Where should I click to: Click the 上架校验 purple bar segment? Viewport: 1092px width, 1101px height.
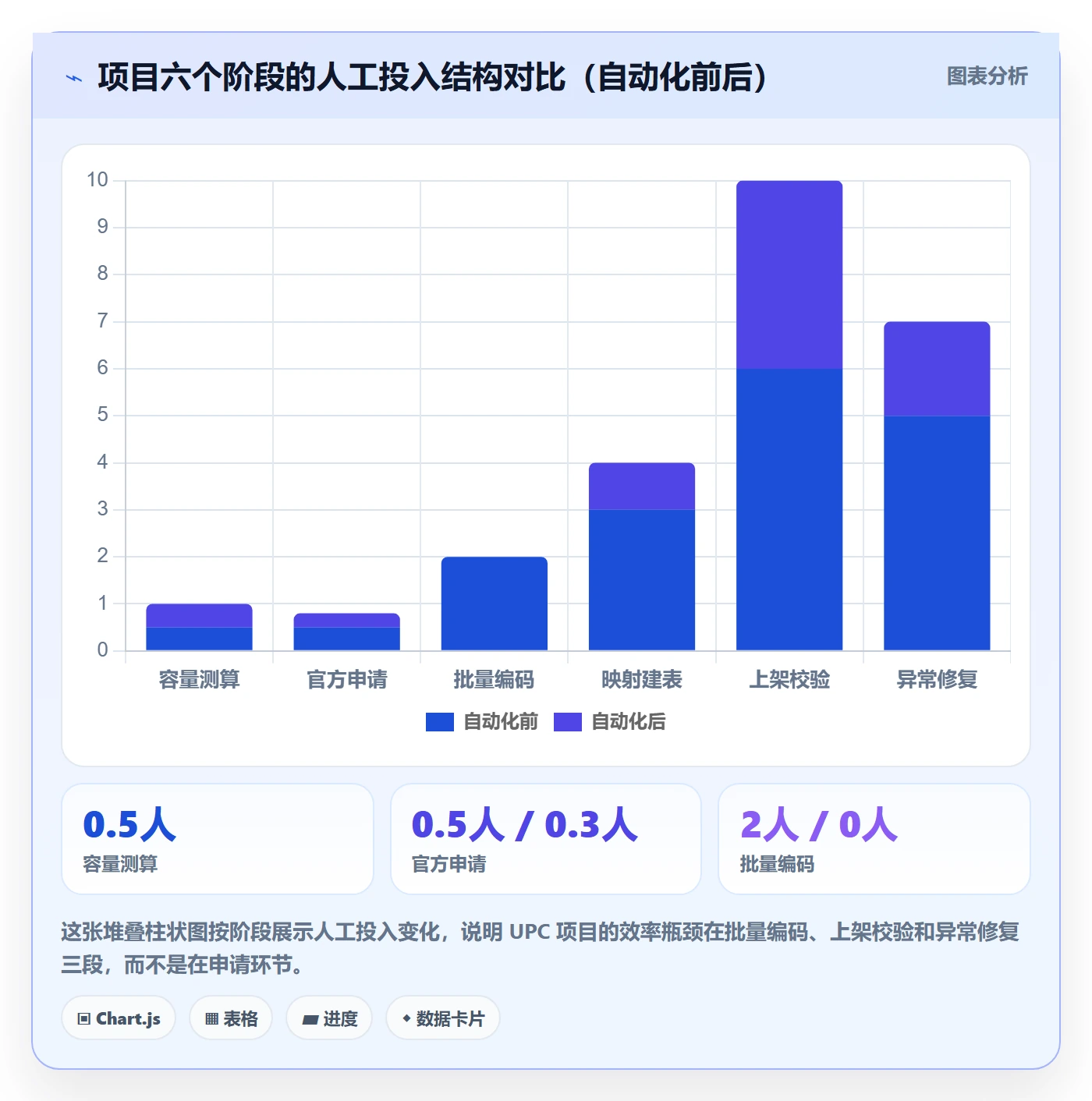(789, 274)
